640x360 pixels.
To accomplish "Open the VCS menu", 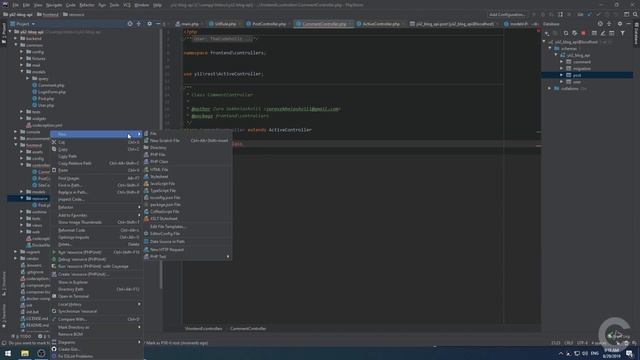I will [x=127, y=5].
